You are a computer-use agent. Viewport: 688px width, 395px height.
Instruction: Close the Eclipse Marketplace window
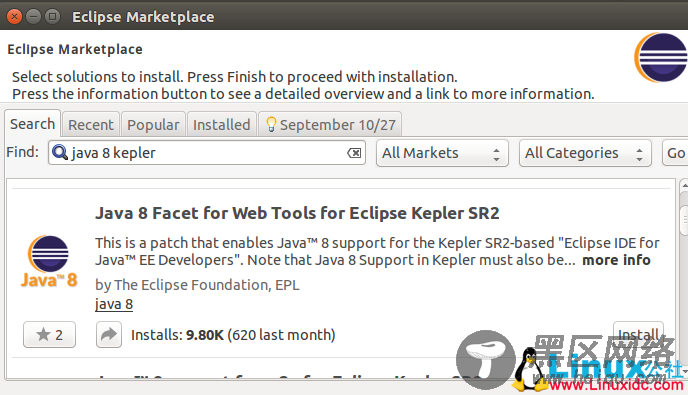click(x=14, y=17)
